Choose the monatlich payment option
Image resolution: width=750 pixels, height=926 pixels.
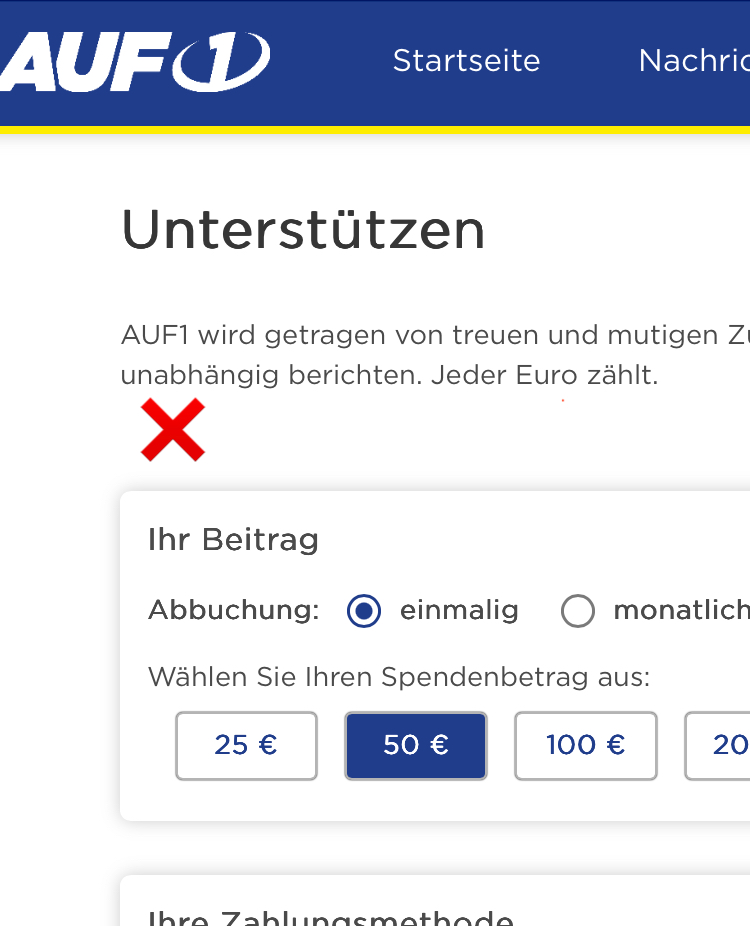coord(578,610)
